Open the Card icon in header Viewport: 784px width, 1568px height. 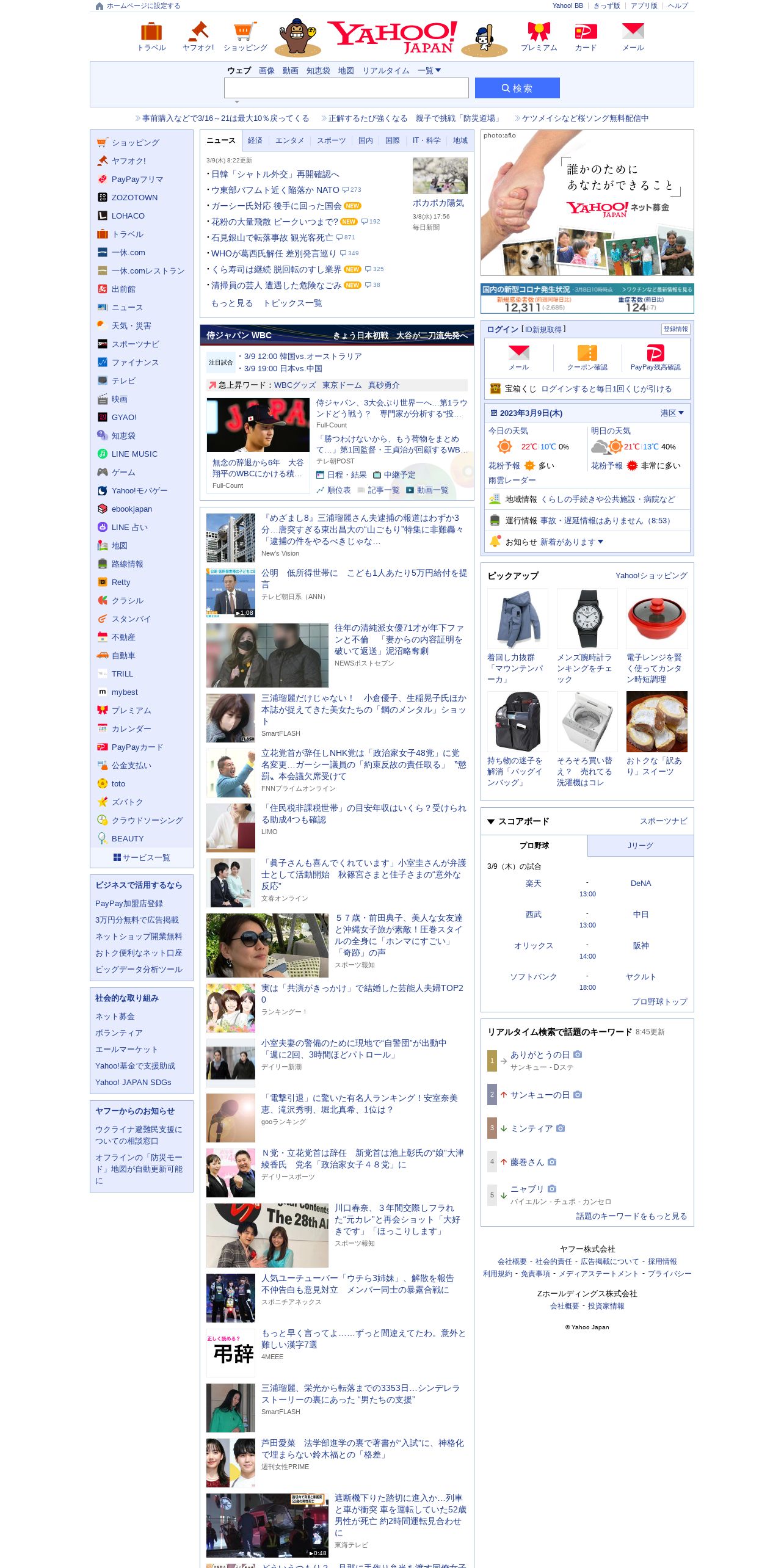click(586, 32)
